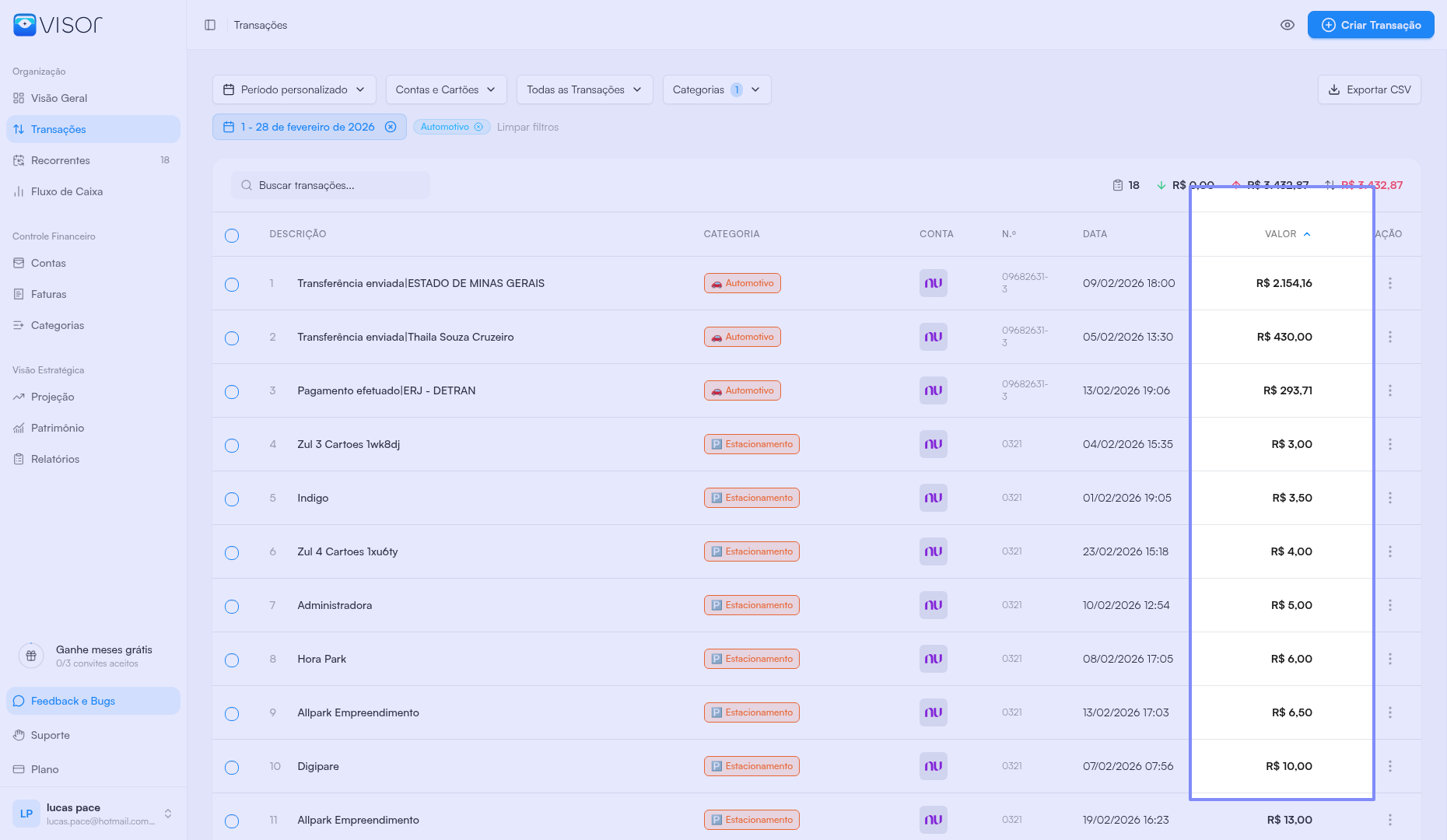Remove the Automotivo filter chip
Viewport: 1447px width, 840px height.
click(478, 127)
